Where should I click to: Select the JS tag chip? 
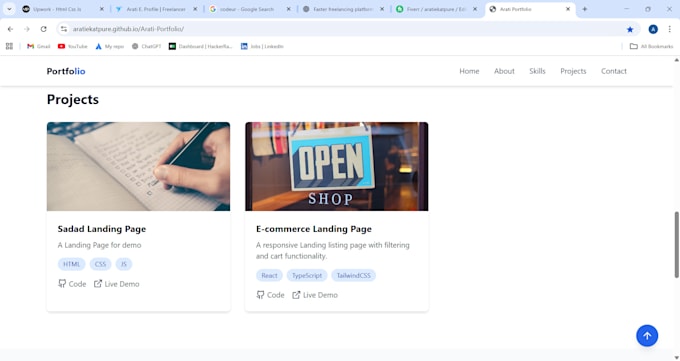124,264
